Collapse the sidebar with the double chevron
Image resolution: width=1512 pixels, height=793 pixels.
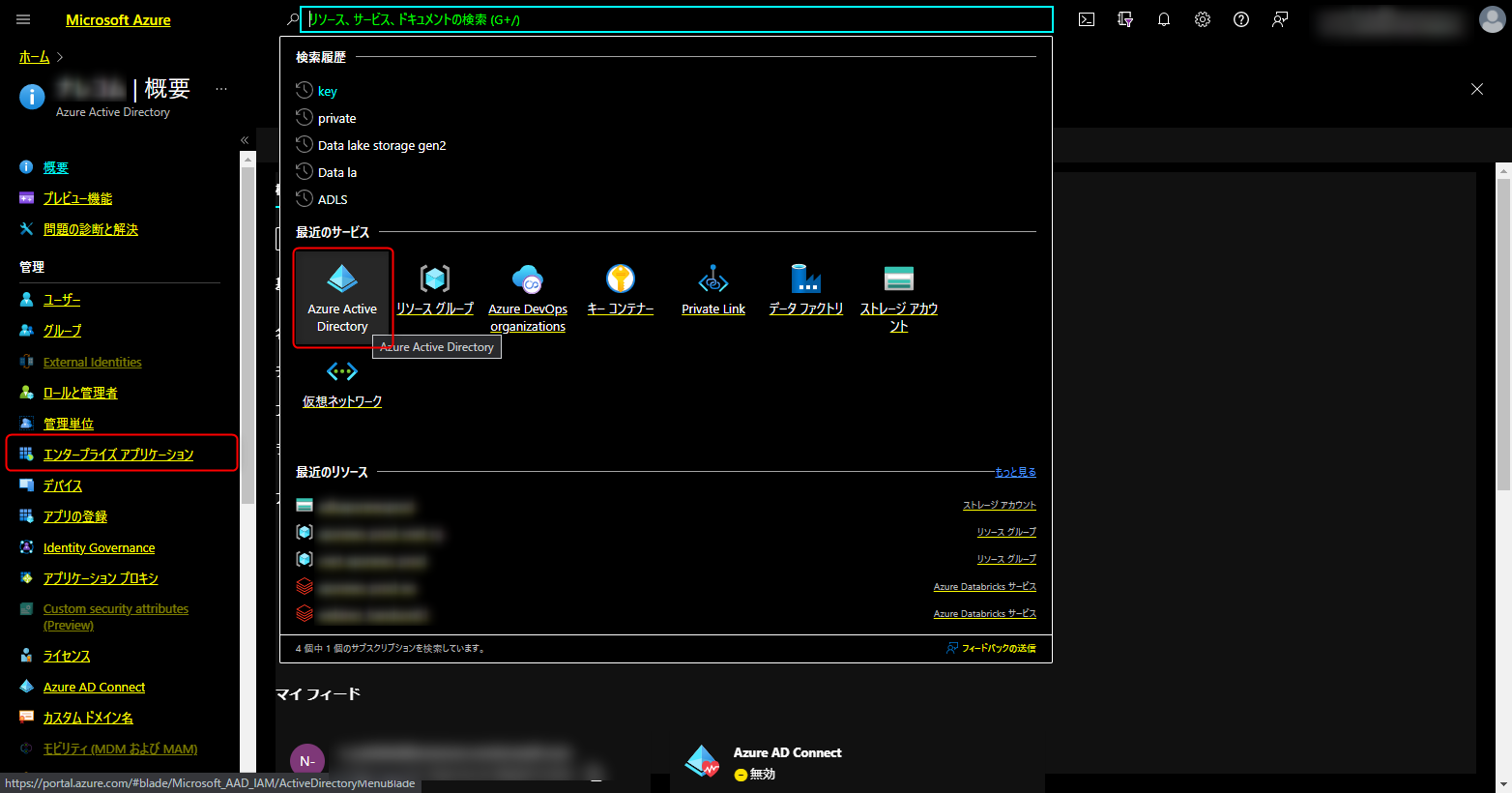point(245,140)
